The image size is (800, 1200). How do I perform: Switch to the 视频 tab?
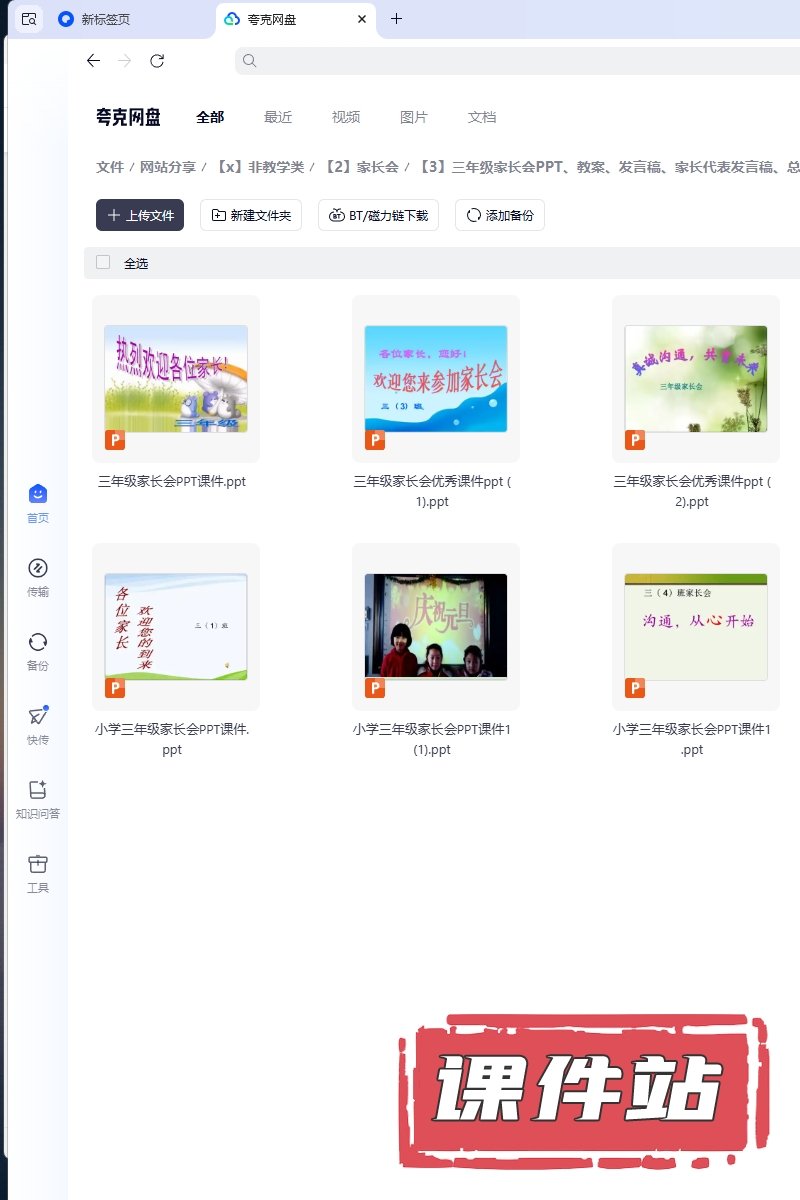tap(346, 117)
